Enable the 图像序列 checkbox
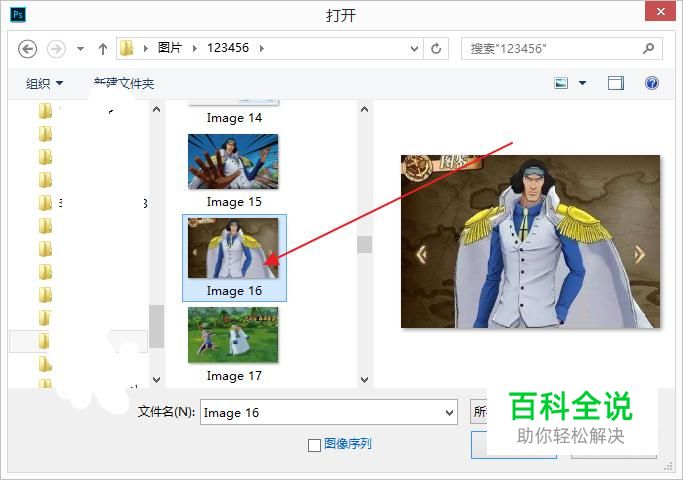The height and width of the screenshot is (480, 683). pyautogui.click(x=314, y=445)
